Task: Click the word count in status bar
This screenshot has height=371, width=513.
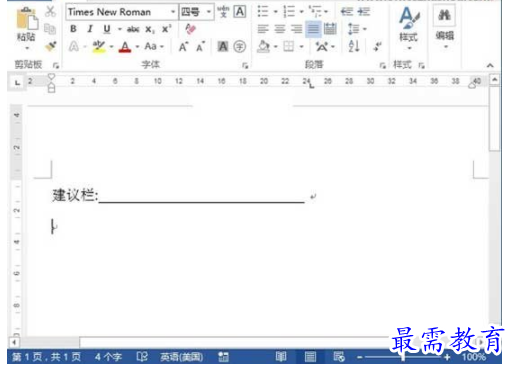Action: [x=108, y=357]
